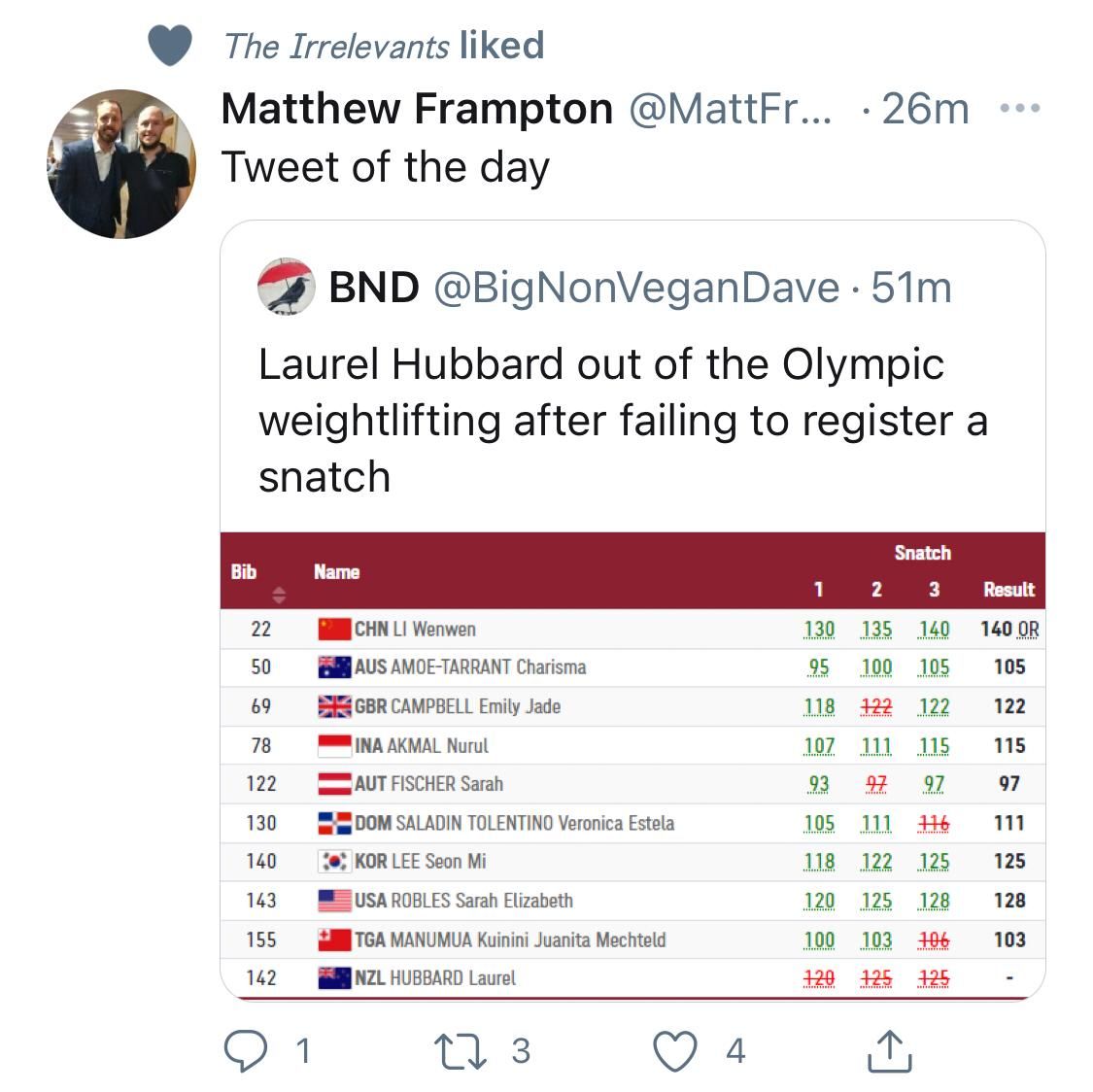
Task: Open the three-dot more options menu
Action: point(1020,109)
